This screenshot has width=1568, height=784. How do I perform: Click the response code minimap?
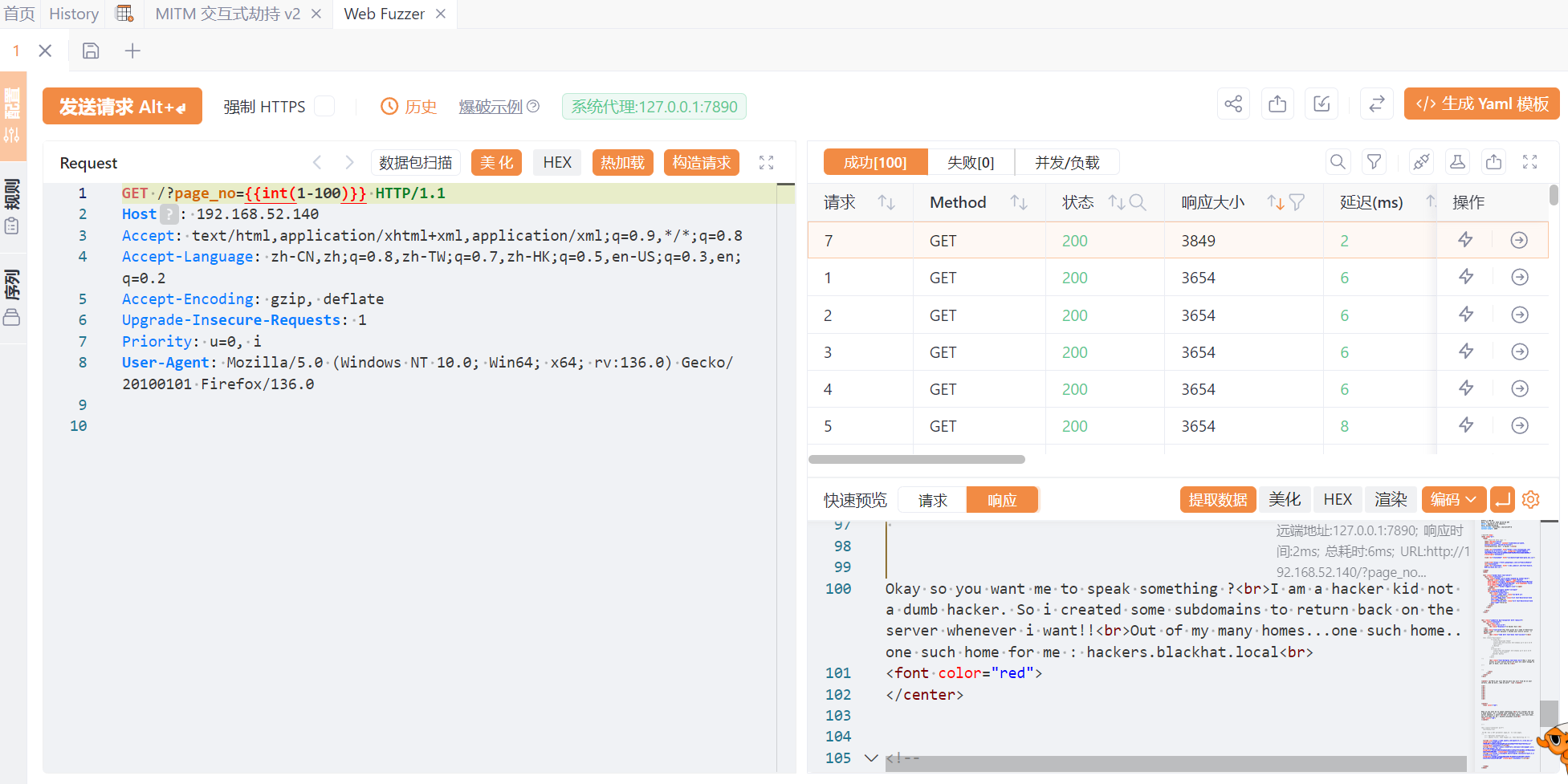pyautogui.click(x=1509, y=645)
